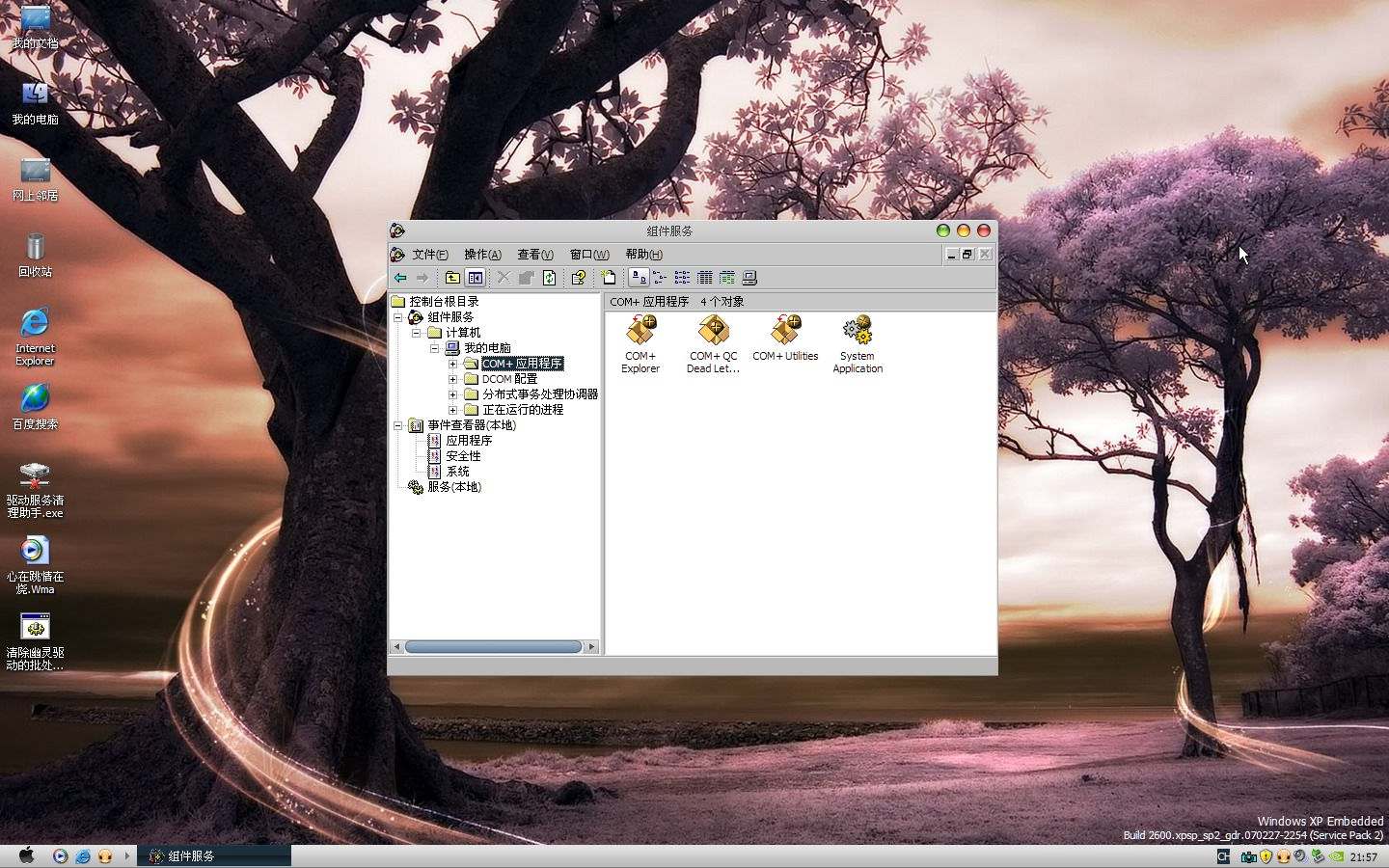Click the new application toolbar icon

coord(608,278)
